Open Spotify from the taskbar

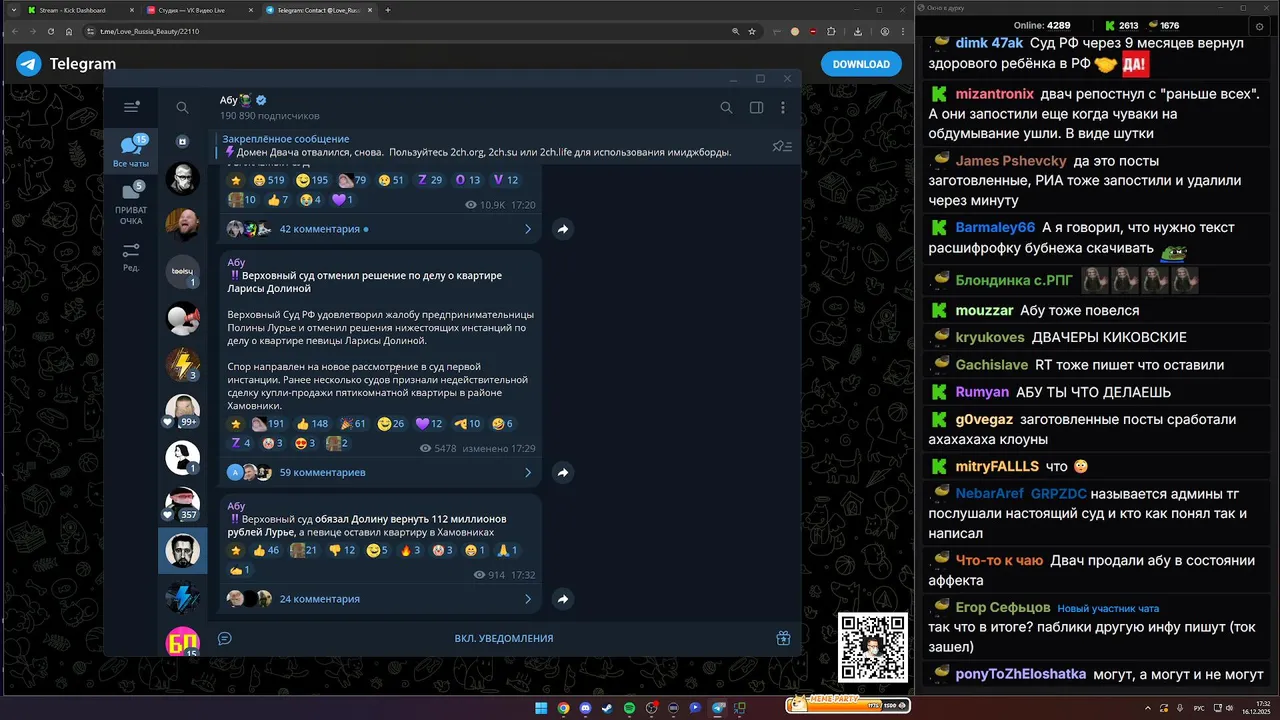(629, 708)
